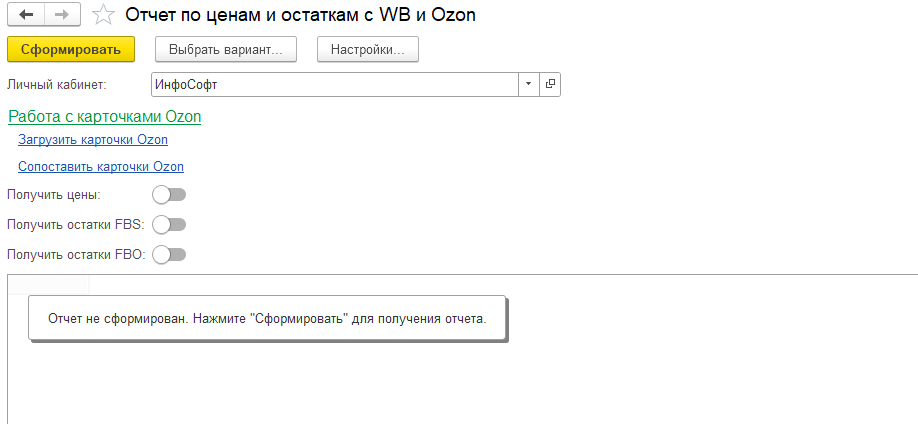Click Сопоставить карточки Ozon link
The width and height of the screenshot is (918, 424).
click(x=101, y=167)
